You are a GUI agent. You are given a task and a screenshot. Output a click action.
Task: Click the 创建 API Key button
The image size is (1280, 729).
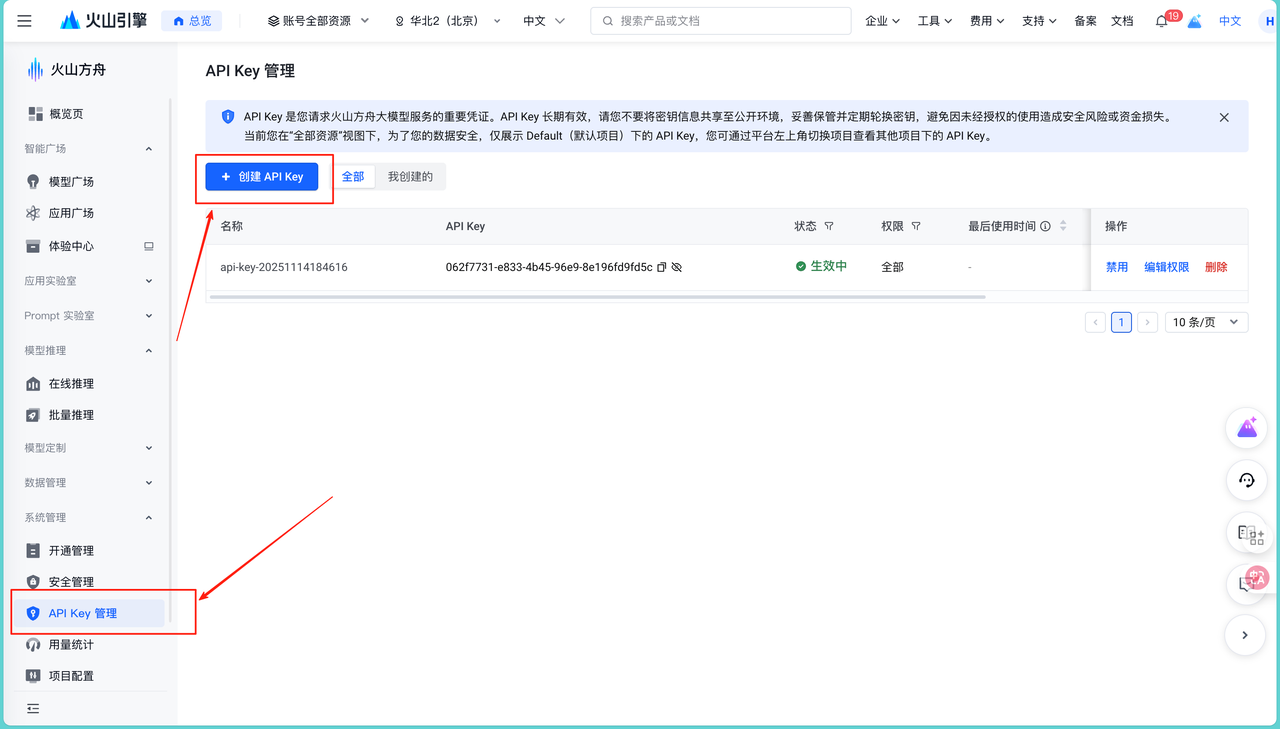[x=262, y=175]
